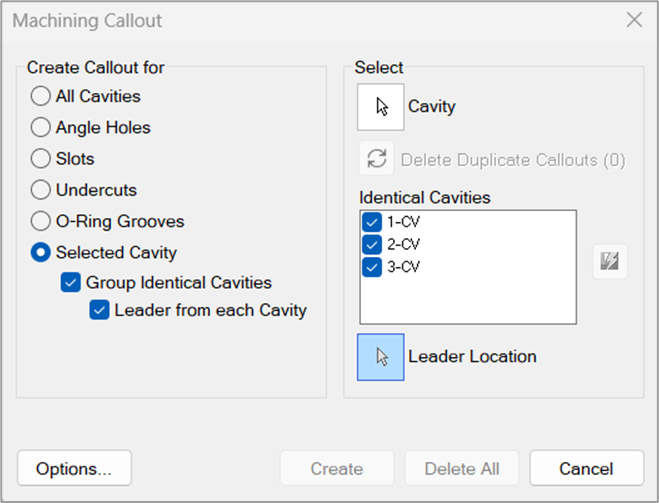Close the Machining Callout window
The height and width of the screenshot is (503, 659).
tap(634, 20)
